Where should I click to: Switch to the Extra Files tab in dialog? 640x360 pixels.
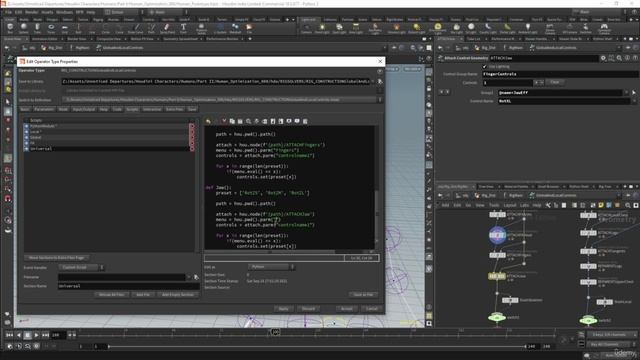point(175,109)
